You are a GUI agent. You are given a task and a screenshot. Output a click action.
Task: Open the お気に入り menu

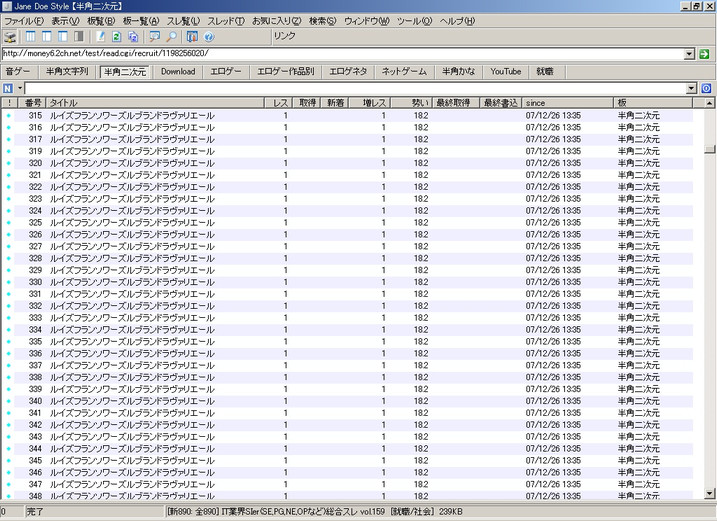(277, 21)
